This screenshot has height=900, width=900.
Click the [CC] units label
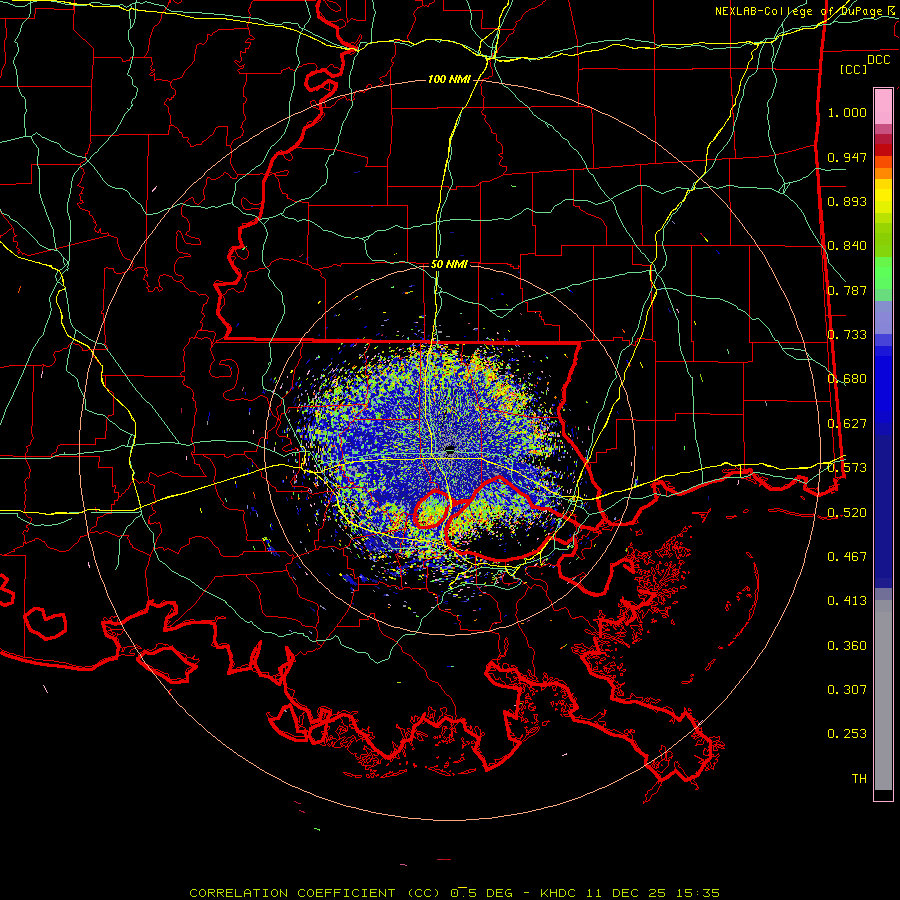[x=854, y=69]
